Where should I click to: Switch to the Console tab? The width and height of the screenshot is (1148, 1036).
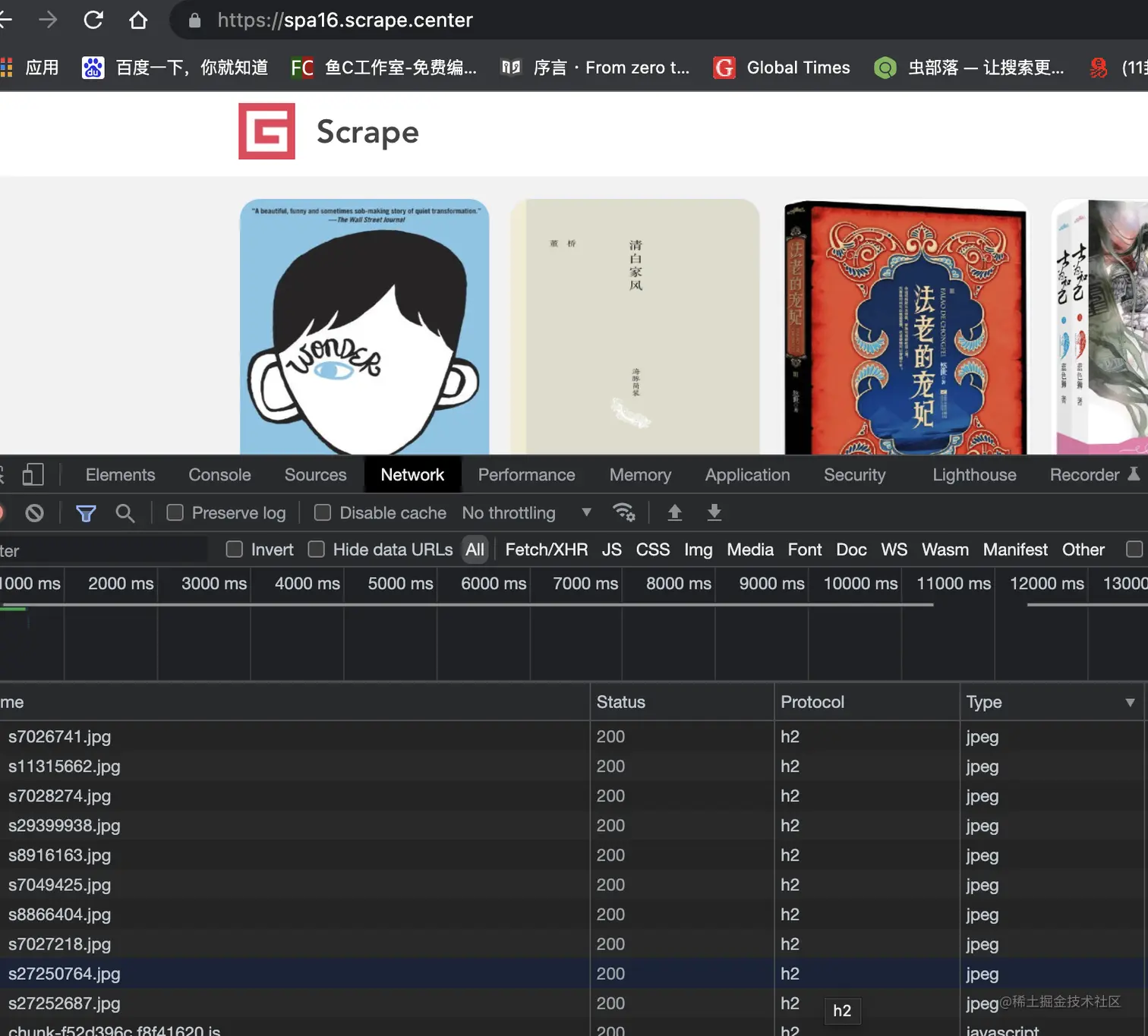click(x=219, y=474)
